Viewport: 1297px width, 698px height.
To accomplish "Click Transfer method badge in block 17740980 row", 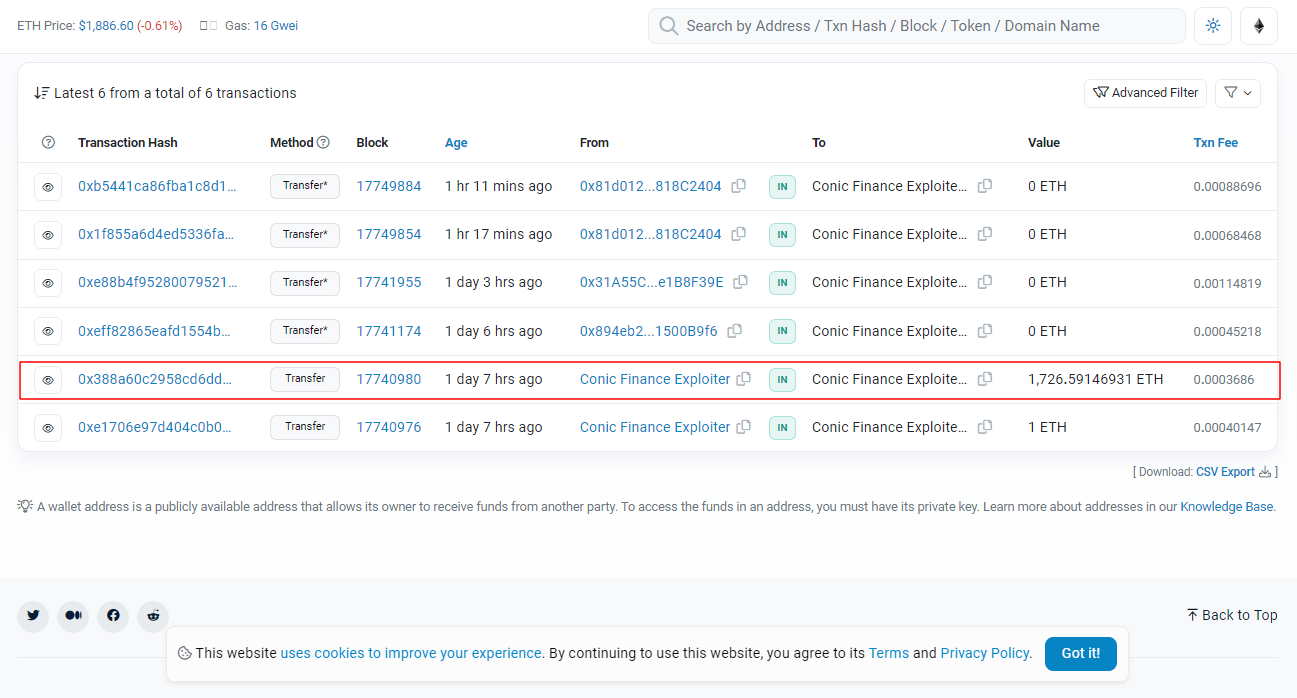I will point(305,379).
